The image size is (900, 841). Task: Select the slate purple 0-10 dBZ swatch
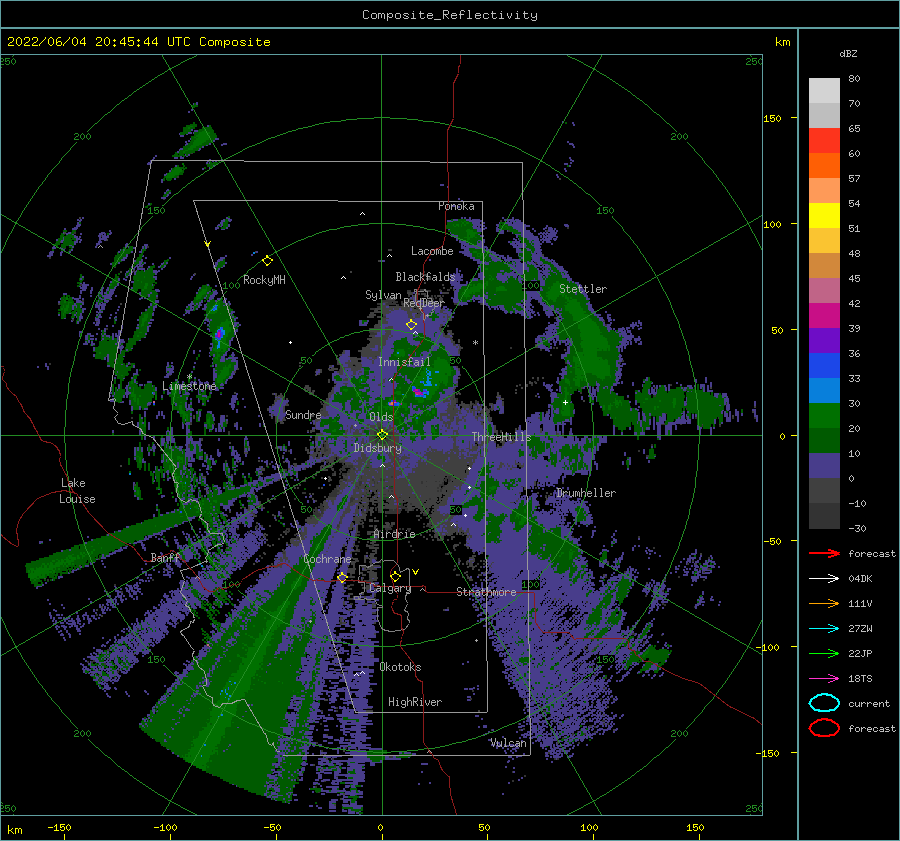pyautogui.click(x=824, y=466)
